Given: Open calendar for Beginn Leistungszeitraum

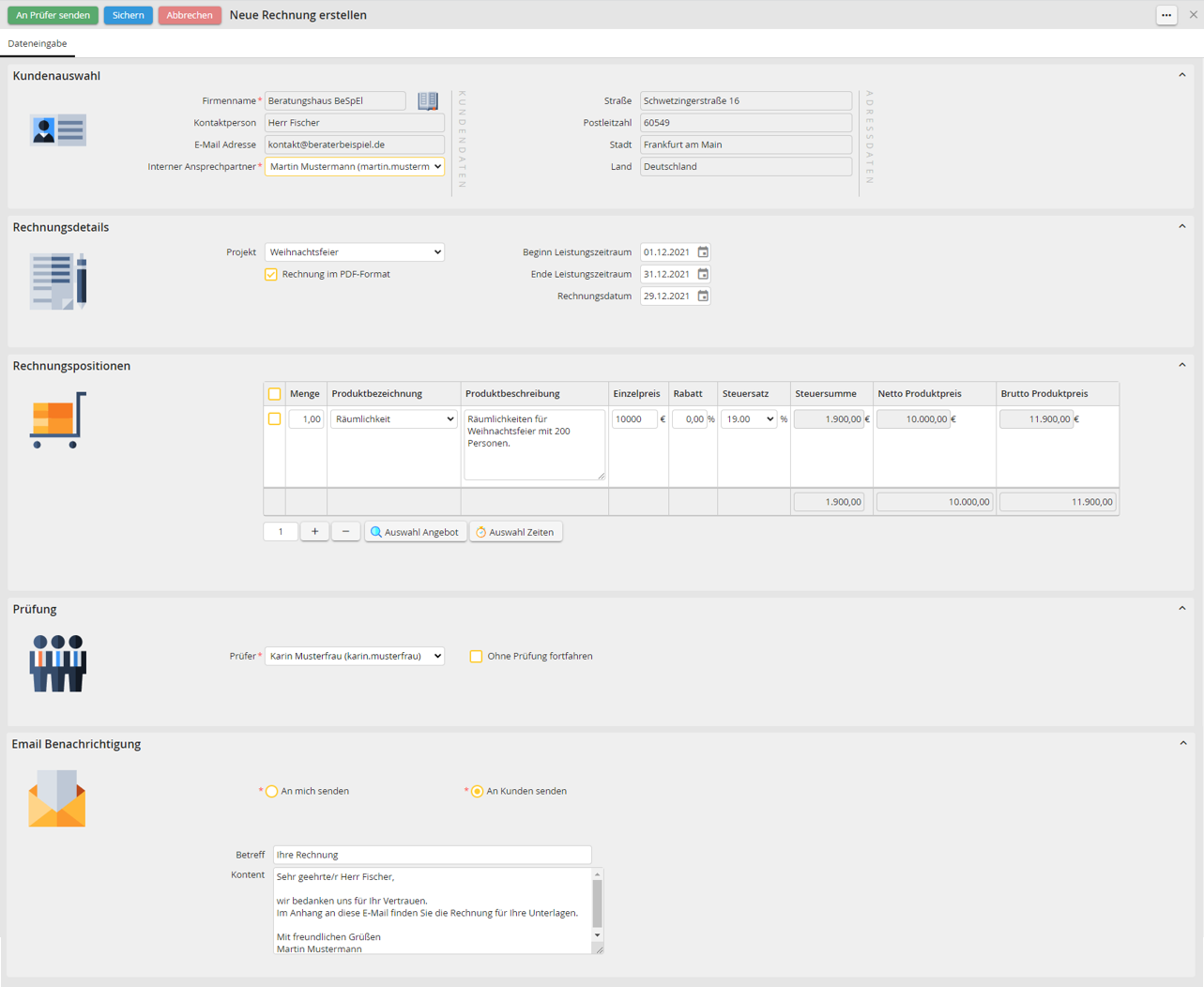Looking at the screenshot, I should [703, 252].
